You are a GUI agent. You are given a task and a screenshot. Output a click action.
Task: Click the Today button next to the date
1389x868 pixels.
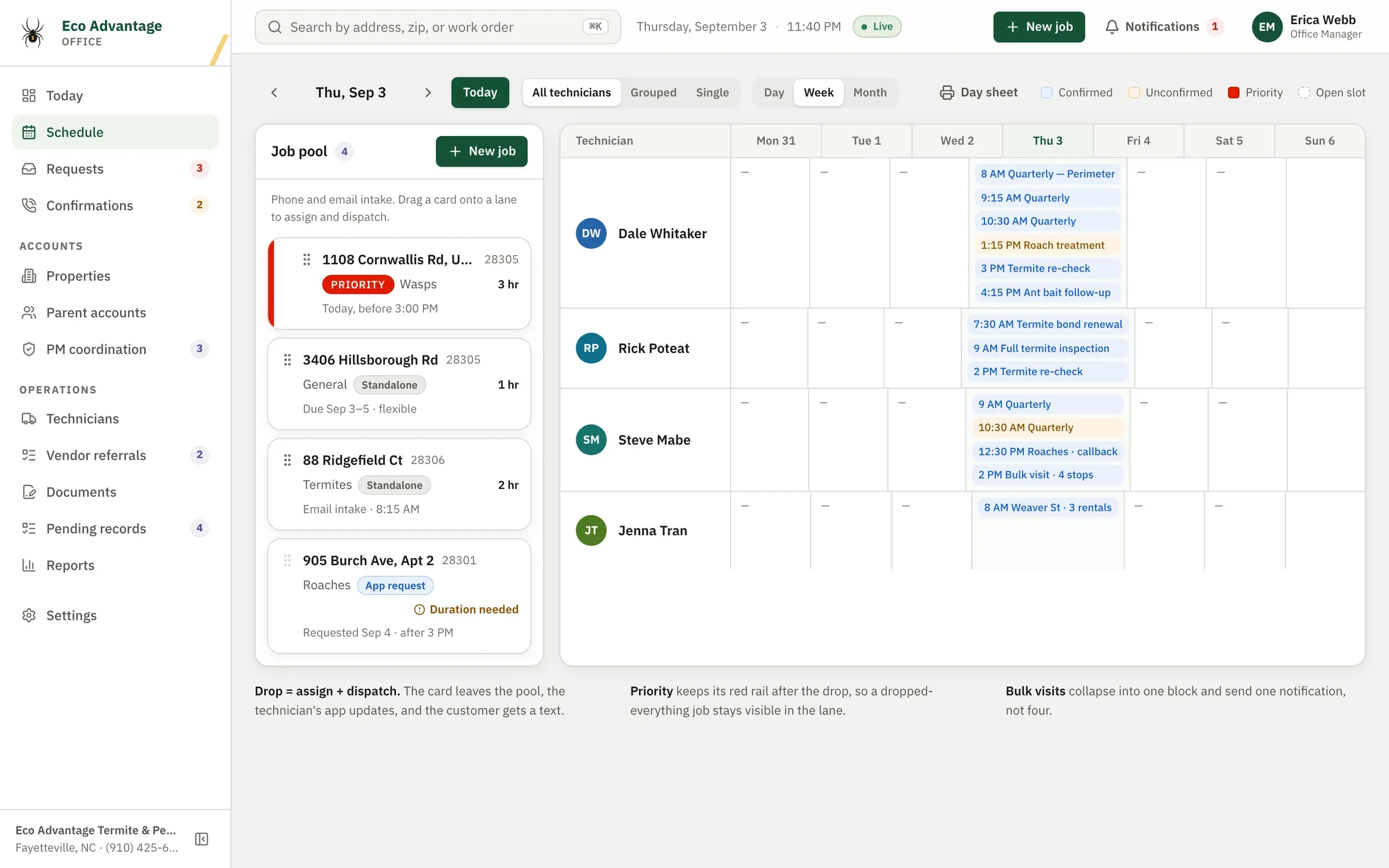480,93
